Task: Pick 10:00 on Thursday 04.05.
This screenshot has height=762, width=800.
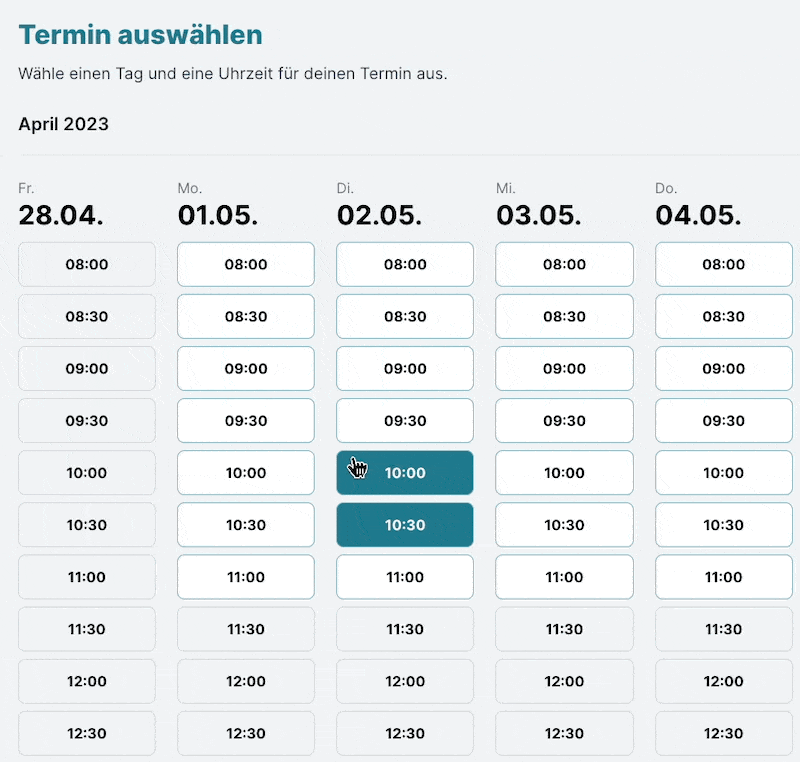Action: tap(723, 472)
